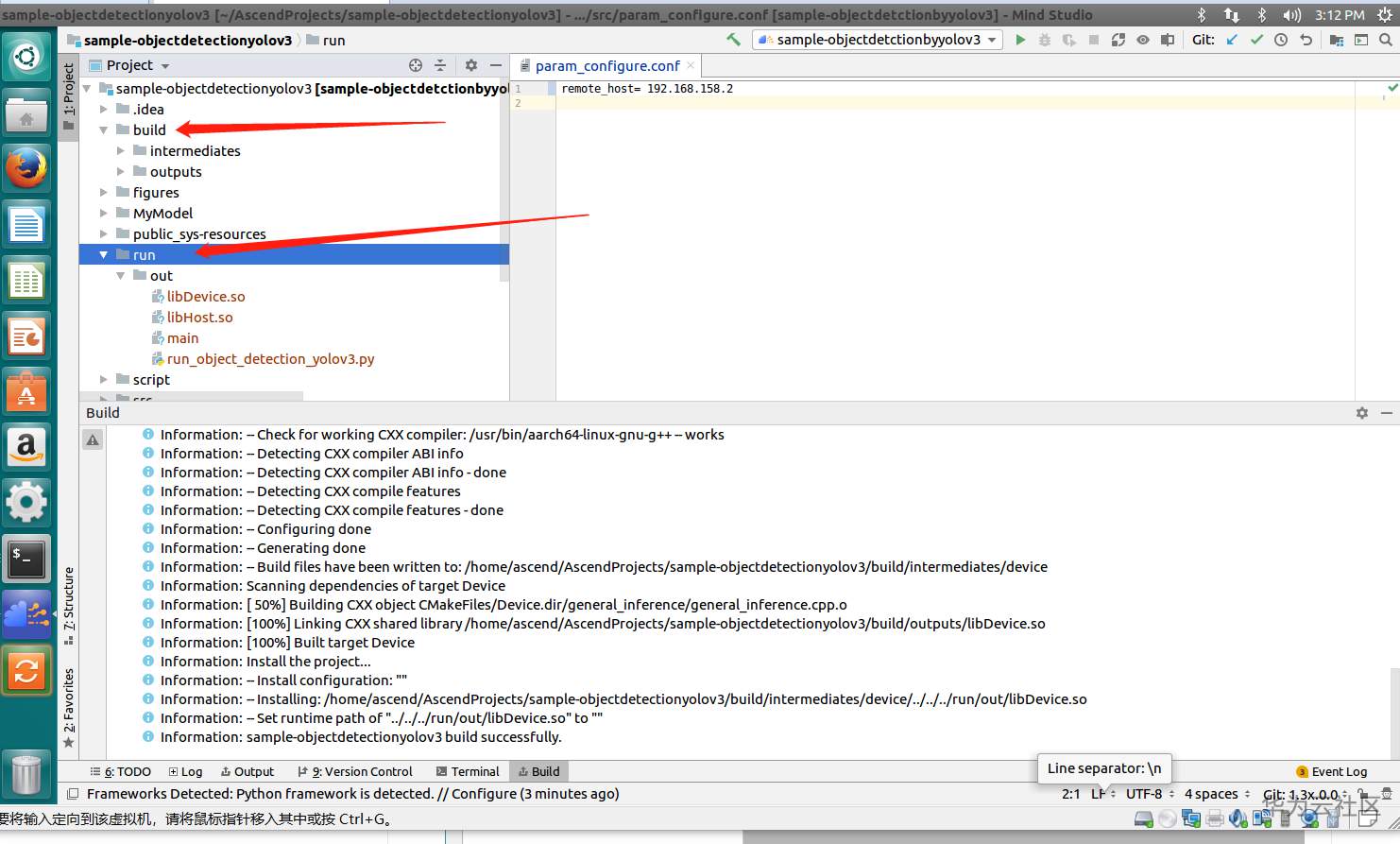Image resolution: width=1400 pixels, height=844 pixels.
Task: Open the Version Control tab
Action: point(354,771)
